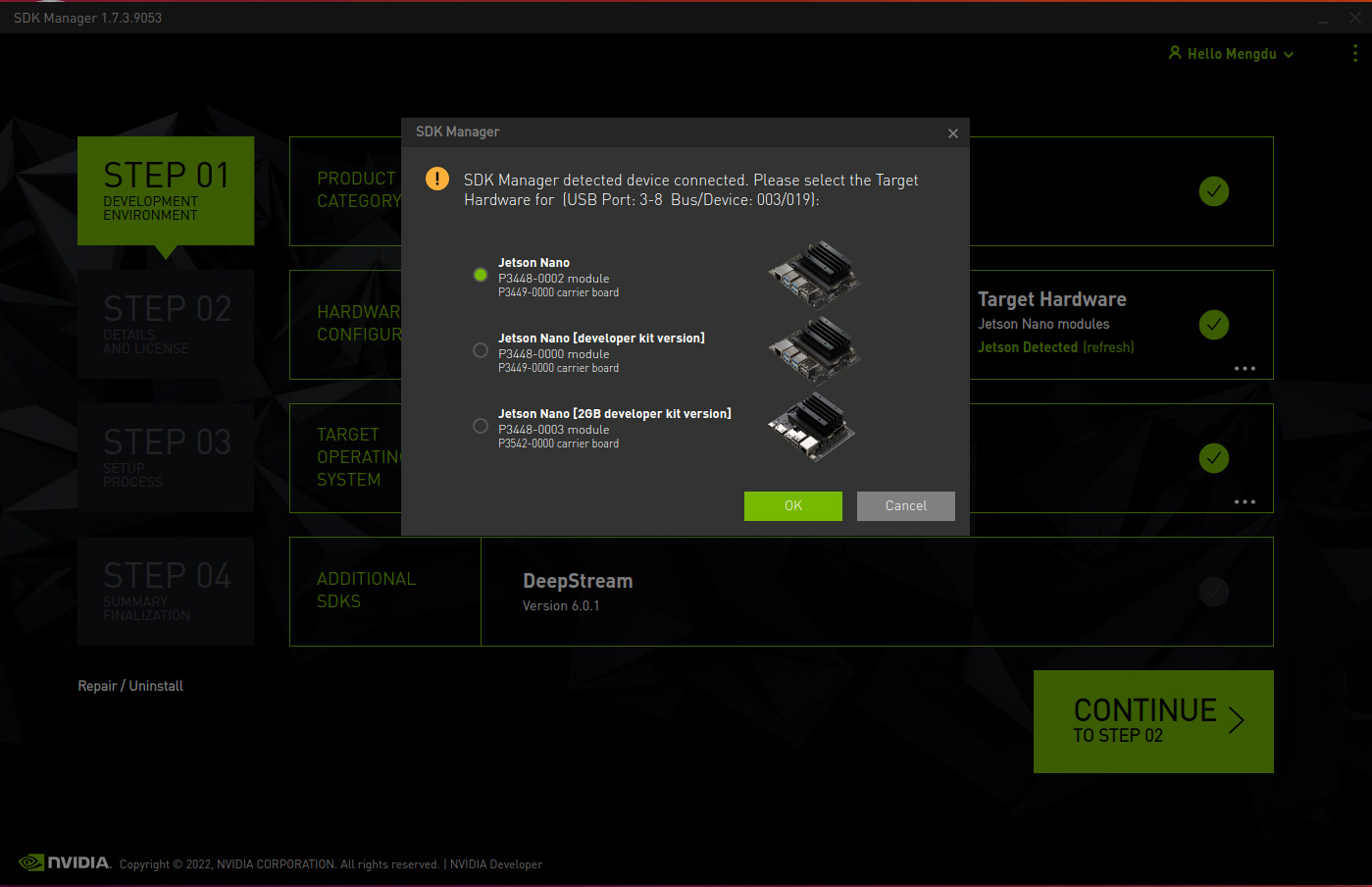1372x887 pixels.
Task: Open the NVIDIA Developer footer link
Action: click(496, 864)
